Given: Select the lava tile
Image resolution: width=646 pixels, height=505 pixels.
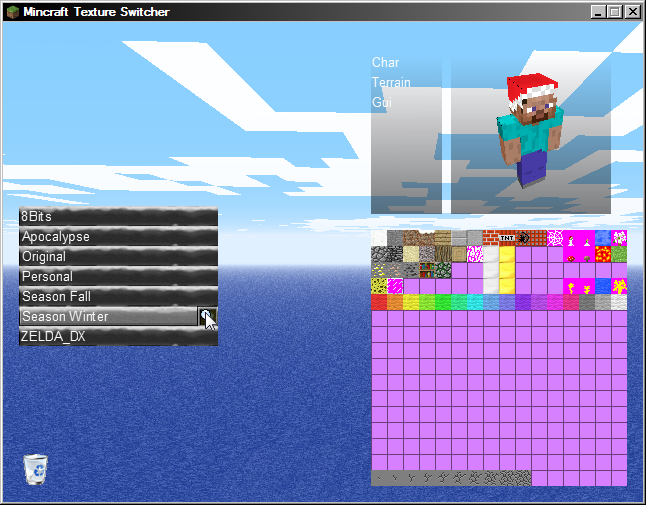Looking at the screenshot, I should pos(603,254).
